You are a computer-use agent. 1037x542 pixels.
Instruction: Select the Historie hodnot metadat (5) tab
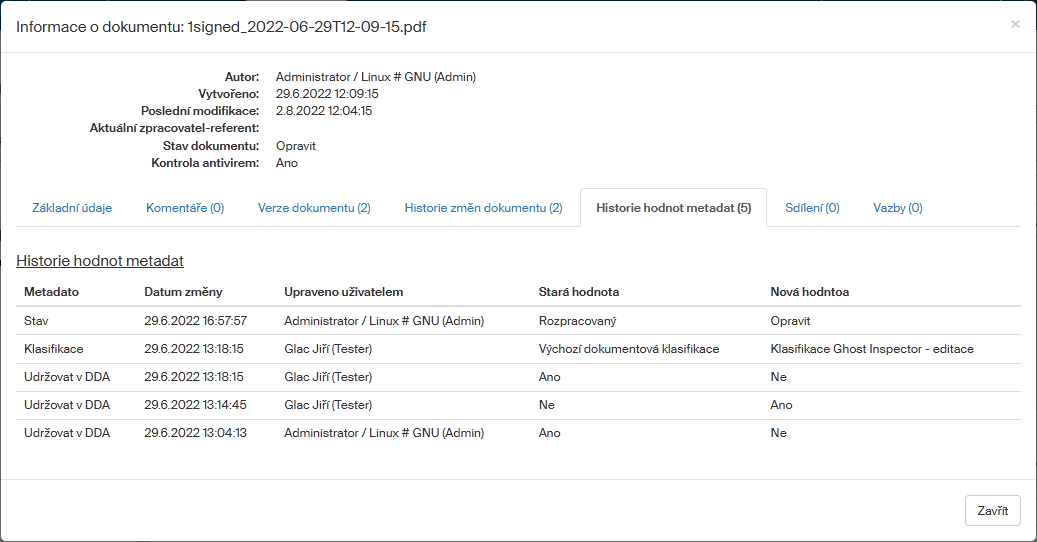pyautogui.click(x=673, y=208)
